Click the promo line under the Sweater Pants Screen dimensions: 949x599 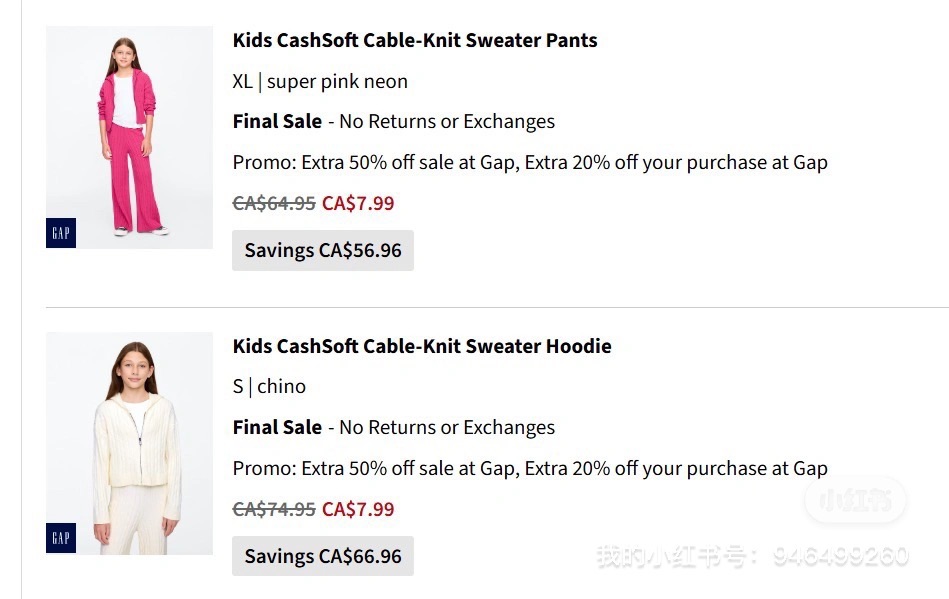(530, 163)
